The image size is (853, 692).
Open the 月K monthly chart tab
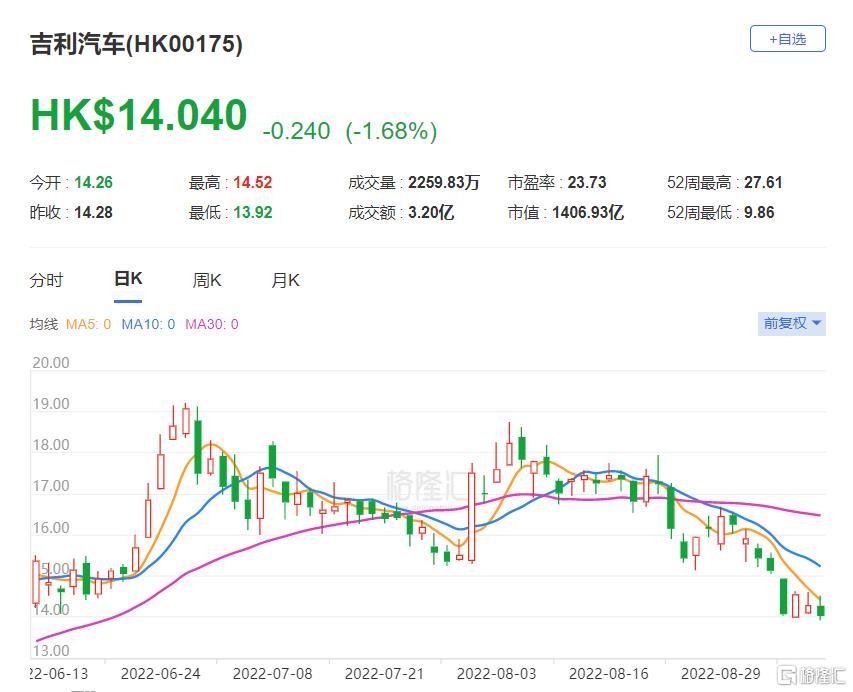point(285,280)
